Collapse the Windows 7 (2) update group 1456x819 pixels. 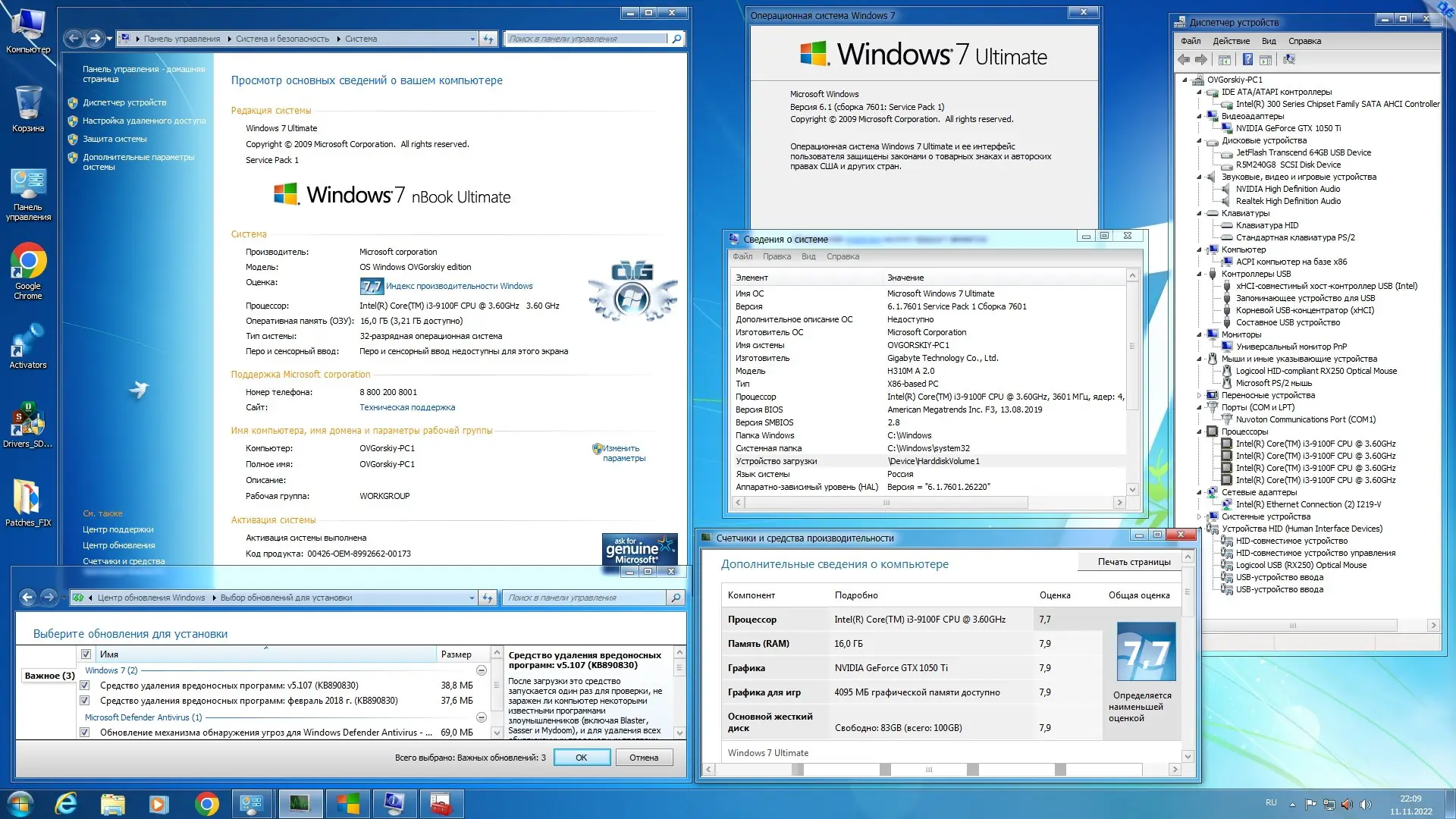point(481,670)
